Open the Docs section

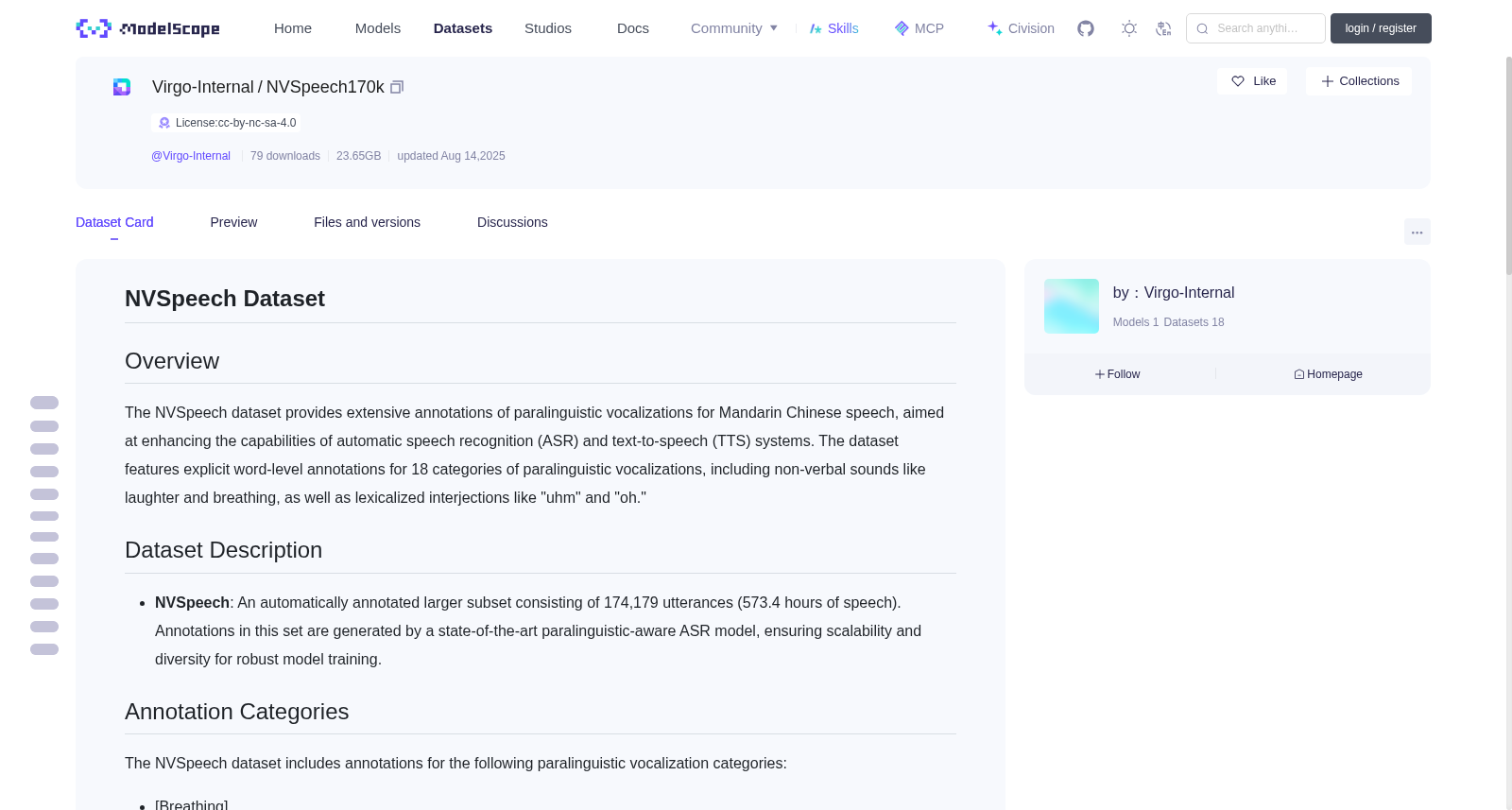(x=633, y=28)
